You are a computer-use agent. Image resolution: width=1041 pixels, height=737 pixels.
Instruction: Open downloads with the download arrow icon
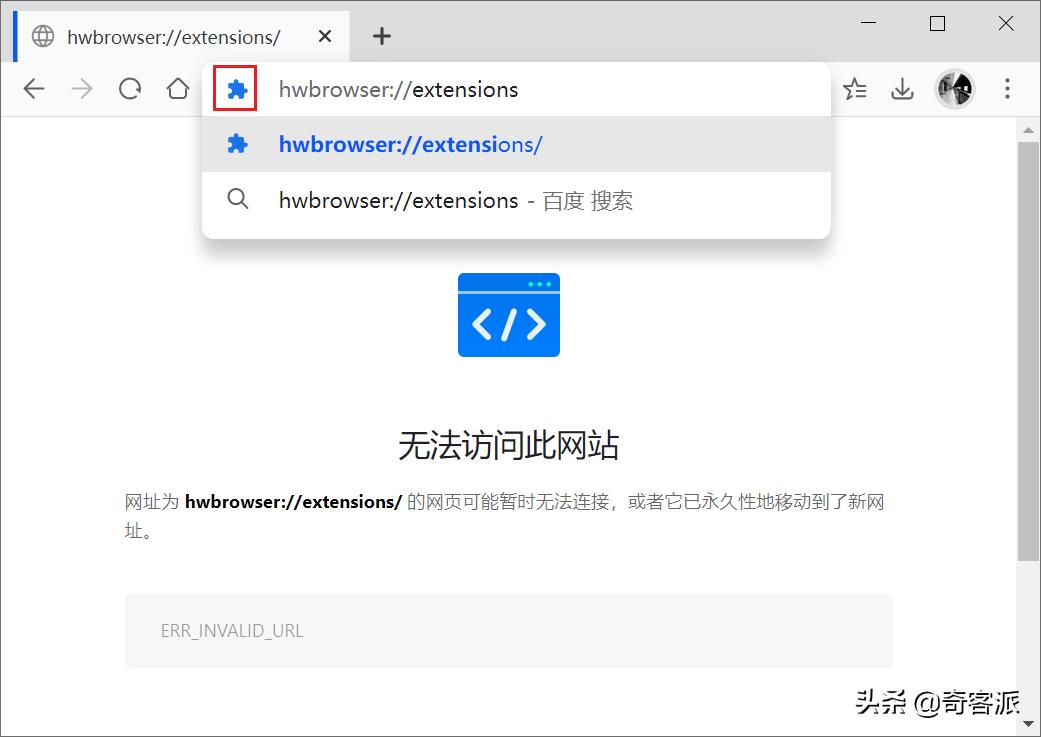(902, 89)
